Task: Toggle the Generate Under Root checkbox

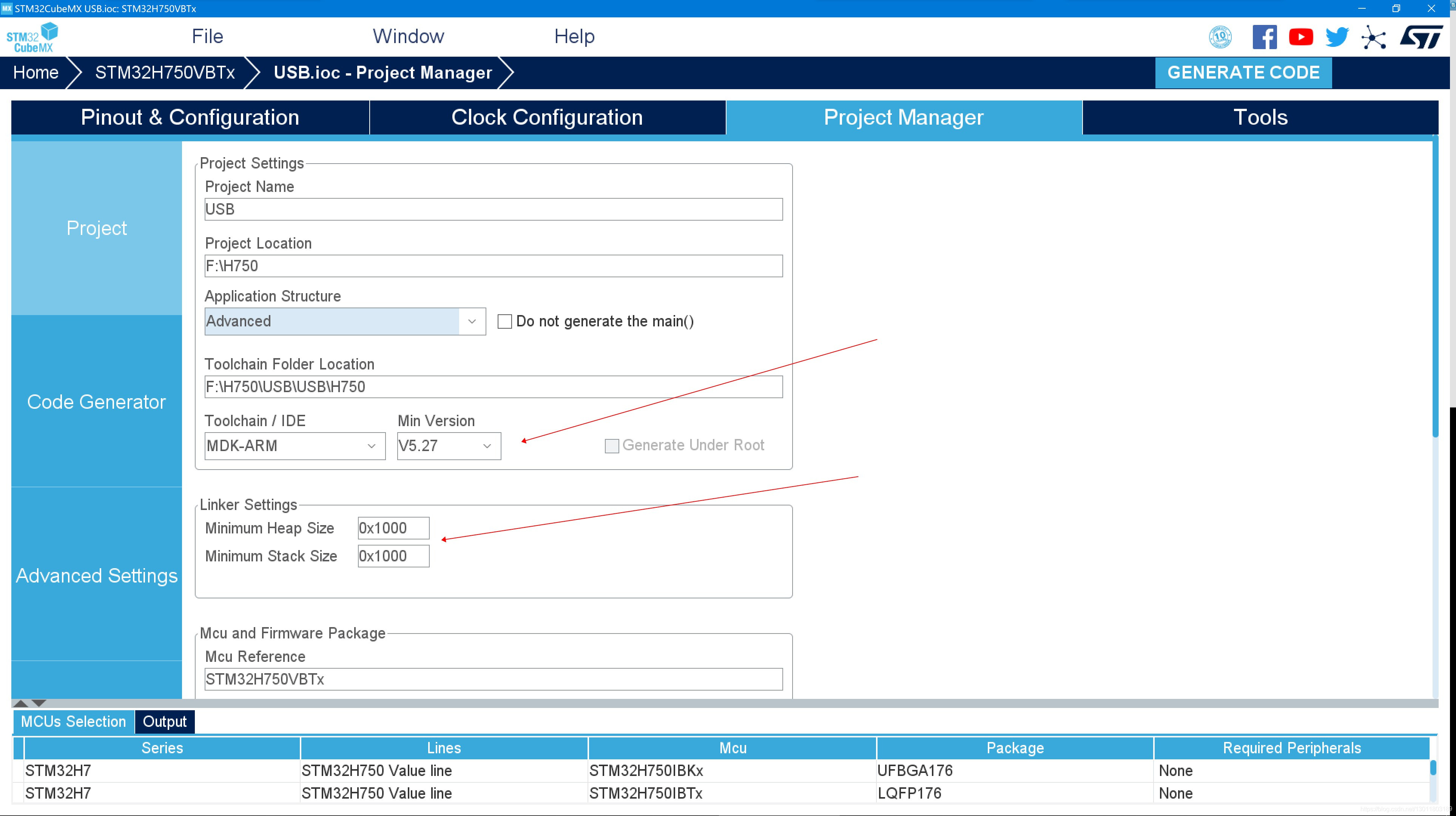Action: coord(612,446)
